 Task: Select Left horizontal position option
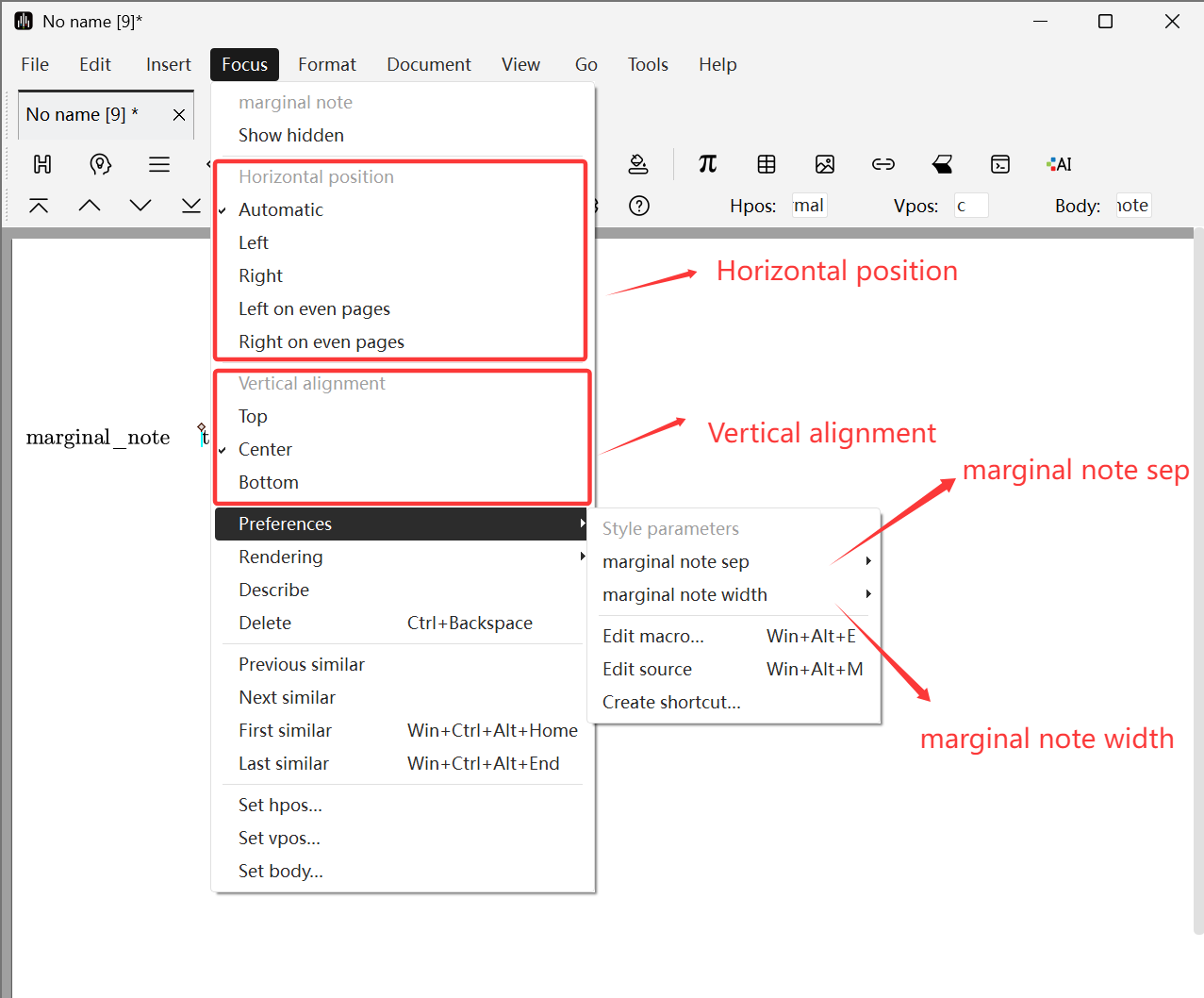pos(254,242)
